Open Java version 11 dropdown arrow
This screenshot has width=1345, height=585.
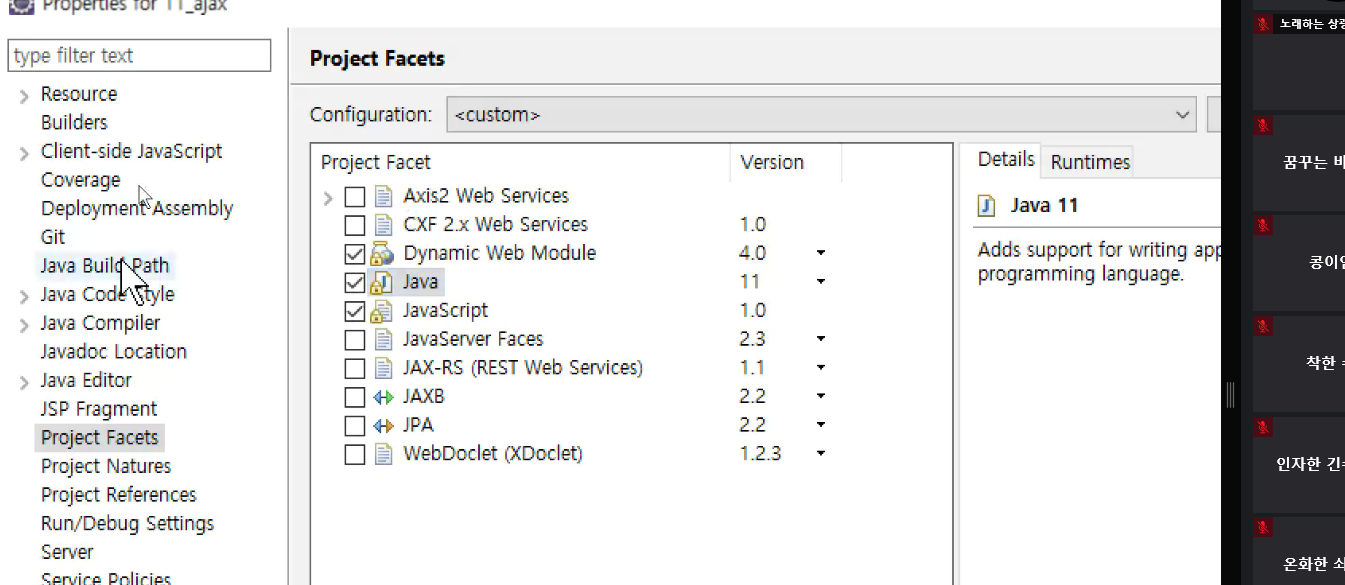click(x=821, y=282)
